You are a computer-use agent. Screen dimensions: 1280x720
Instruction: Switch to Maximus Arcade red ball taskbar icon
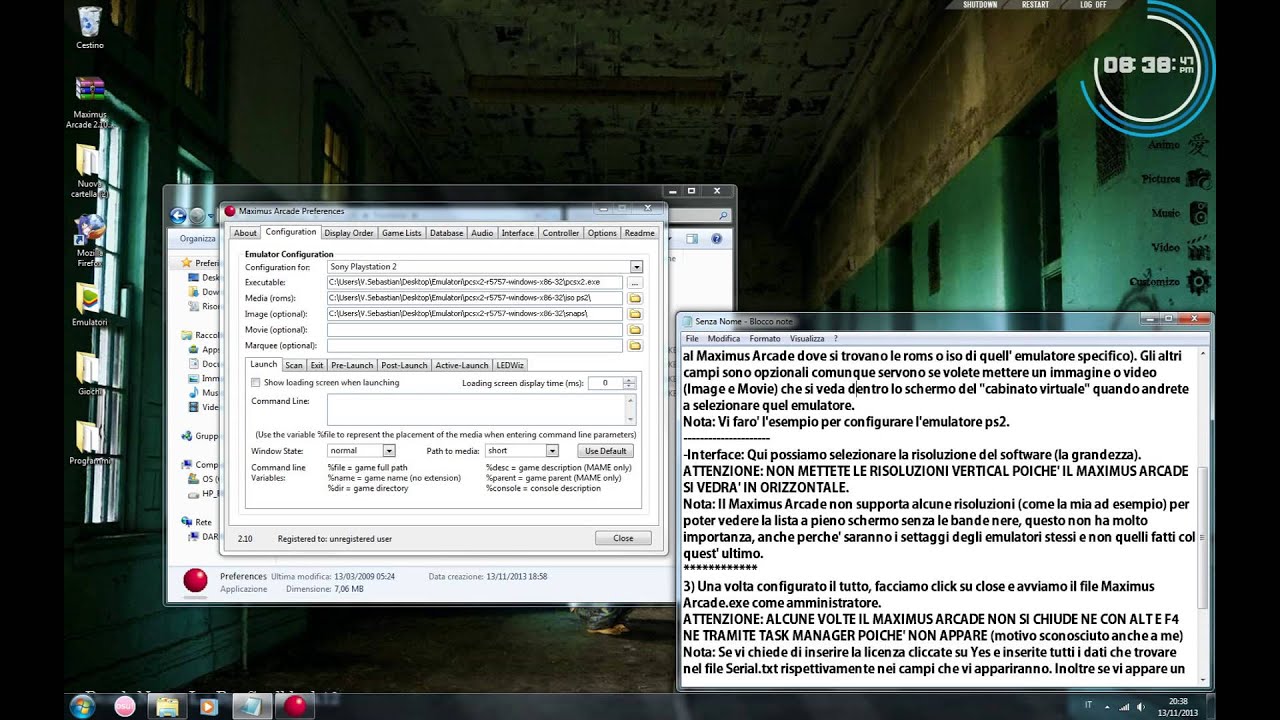[296, 706]
